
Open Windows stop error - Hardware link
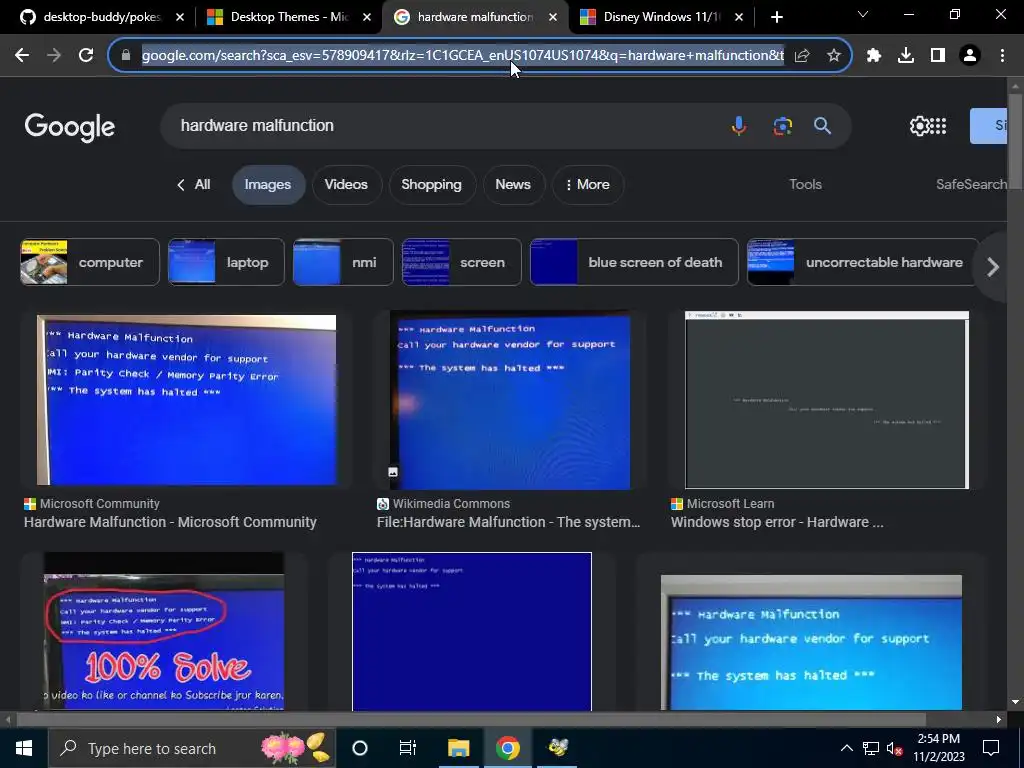pyautogui.click(x=777, y=522)
